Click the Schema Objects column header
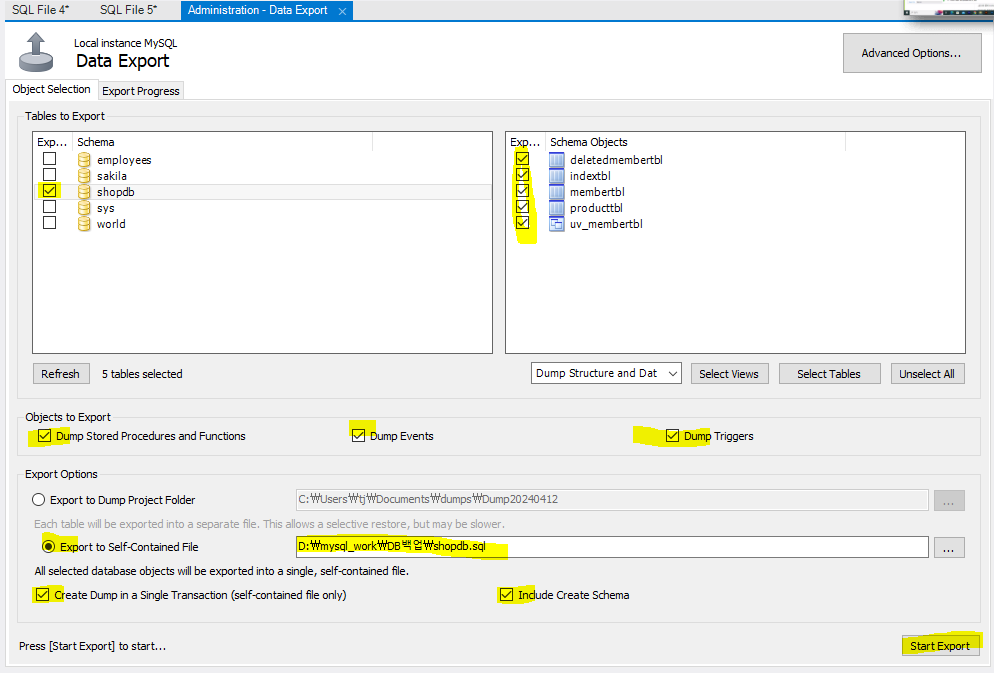The height and width of the screenshot is (673, 994). pos(695,142)
